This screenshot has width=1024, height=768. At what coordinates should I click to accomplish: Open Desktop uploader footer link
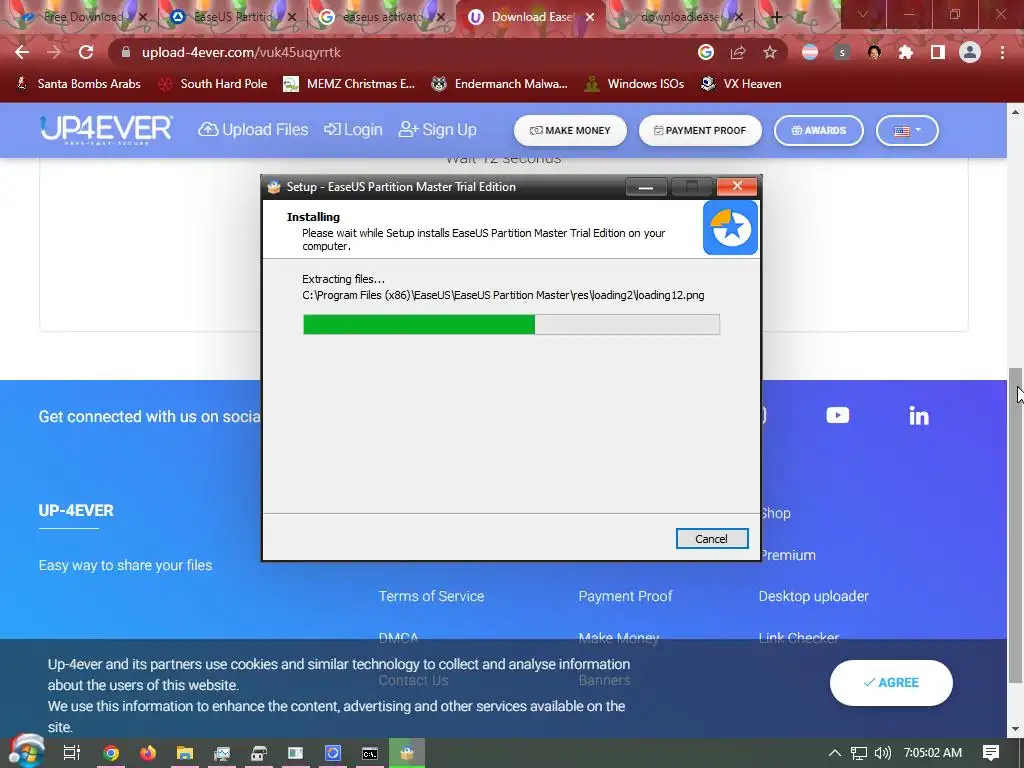(x=813, y=596)
